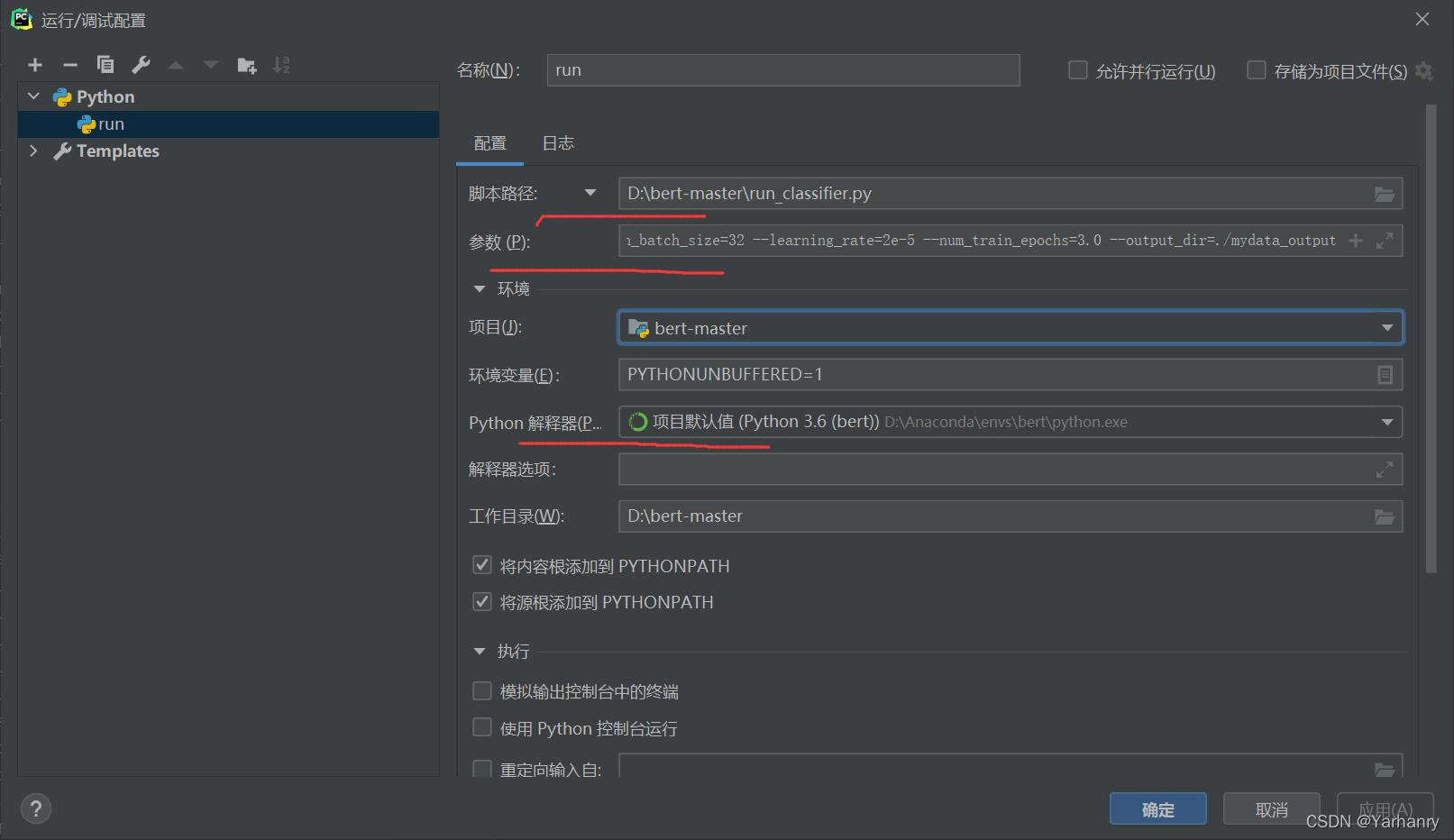Uncheck 将源根添加到 PYTHONPATH
This screenshot has height=840, width=1454.
[x=482, y=602]
